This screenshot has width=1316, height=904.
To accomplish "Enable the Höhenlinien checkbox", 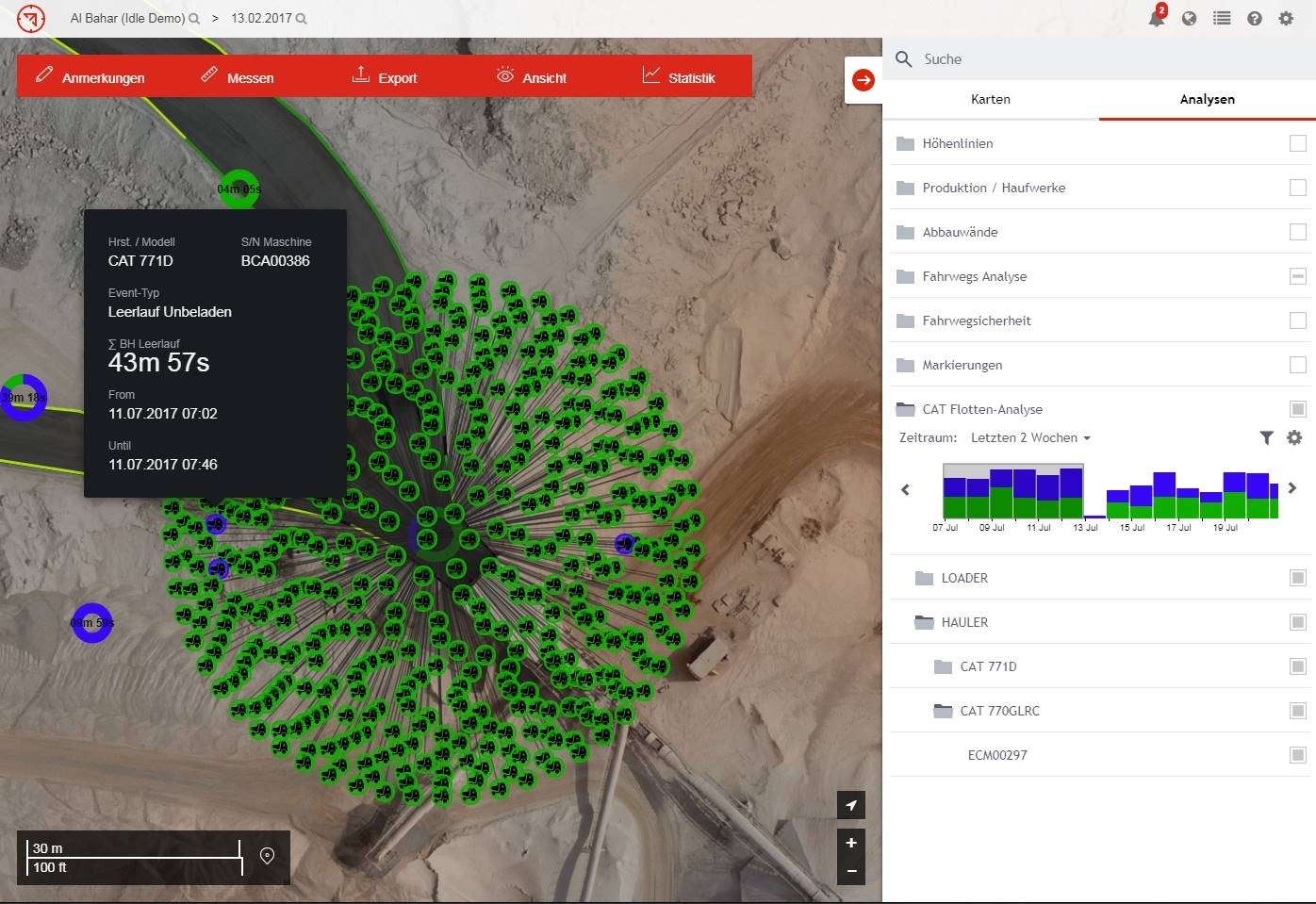I will click(1297, 143).
